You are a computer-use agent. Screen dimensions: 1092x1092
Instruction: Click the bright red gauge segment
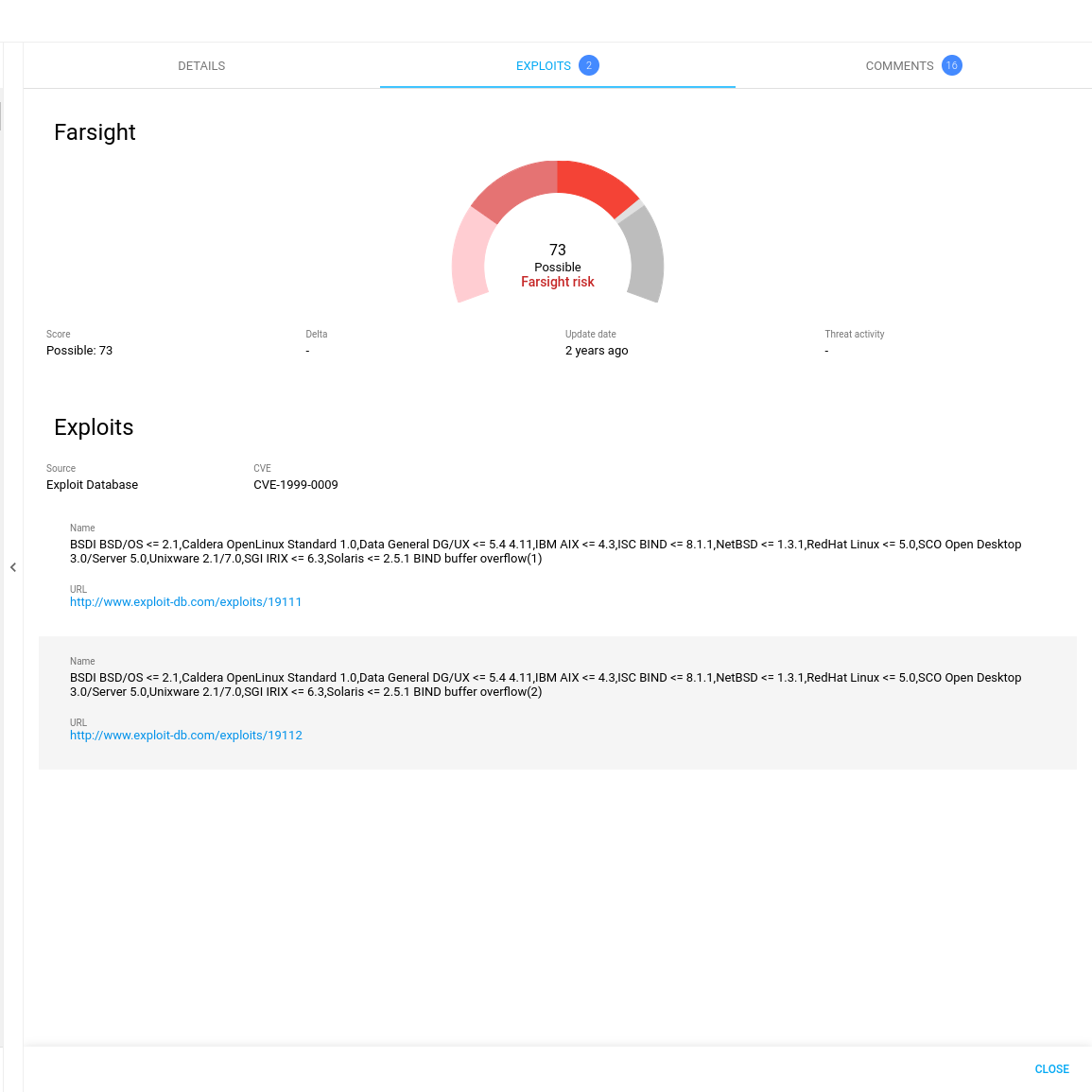pos(594,185)
